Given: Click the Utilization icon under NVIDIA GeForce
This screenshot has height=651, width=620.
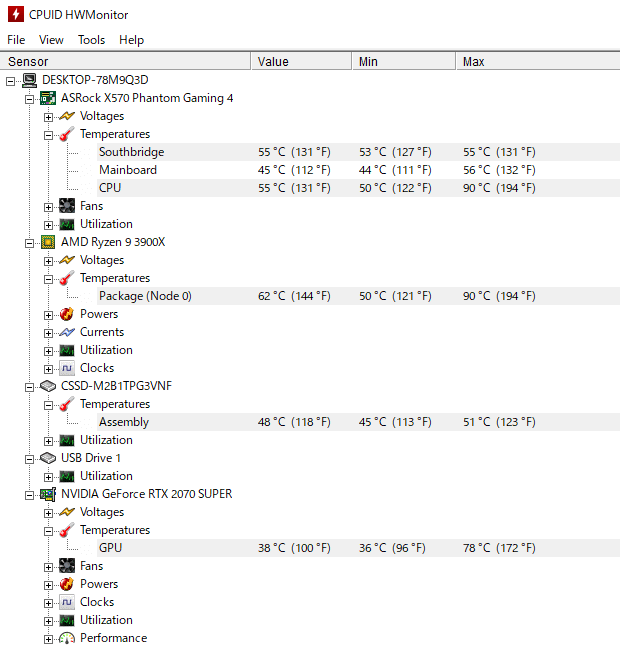Looking at the screenshot, I should pos(67,620).
